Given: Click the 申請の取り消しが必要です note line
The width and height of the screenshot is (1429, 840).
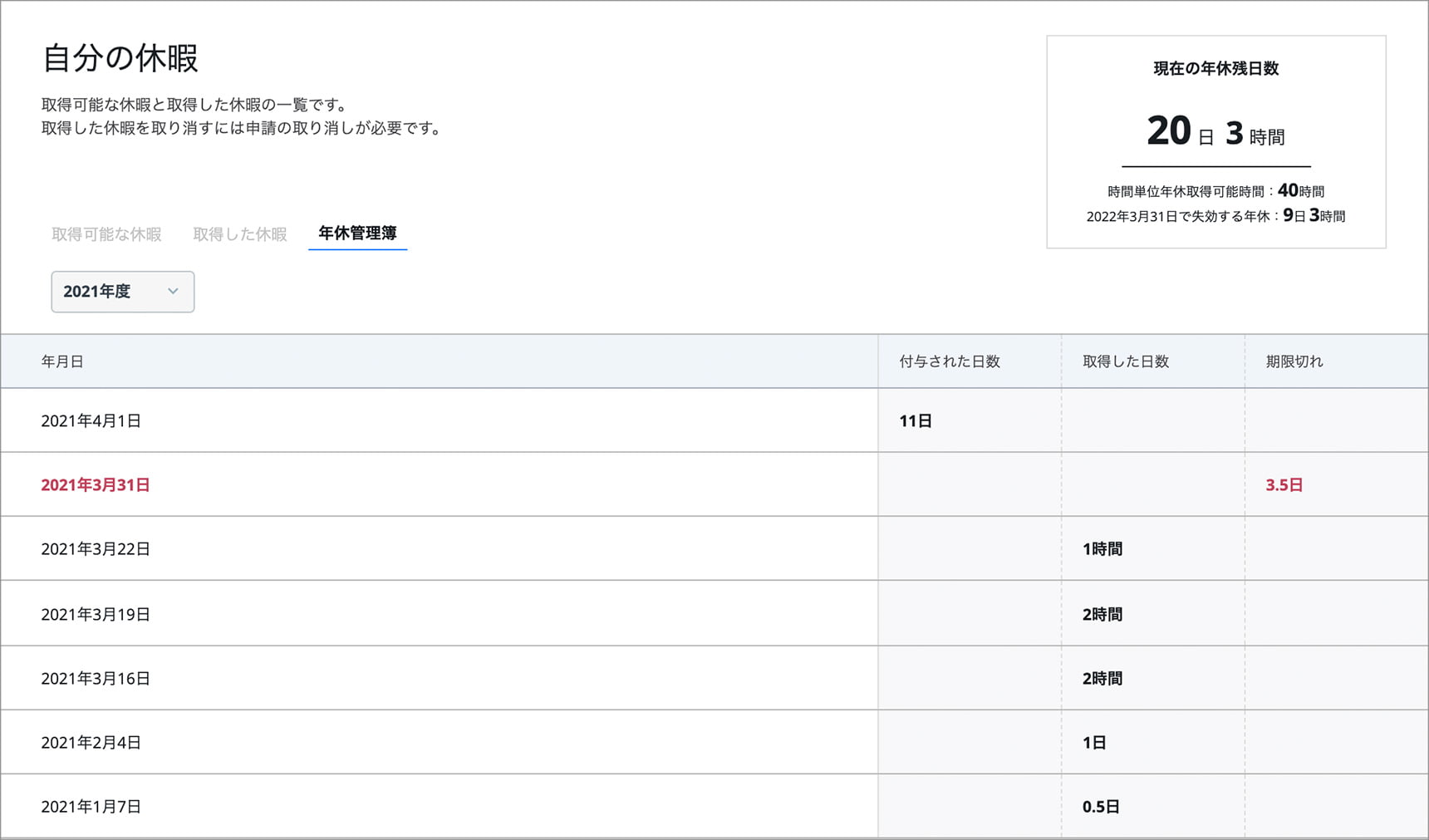Looking at the screenshot, I should tap(242, 128).
